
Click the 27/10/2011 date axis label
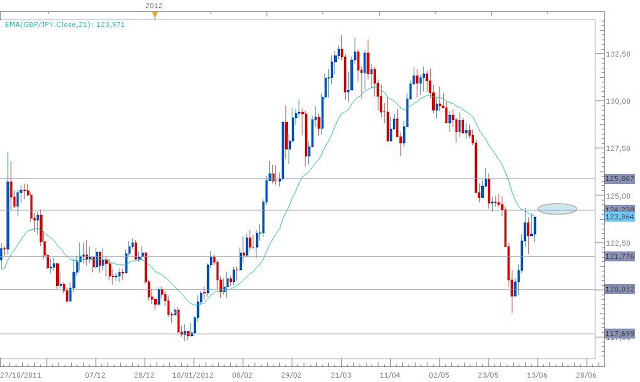21,375
